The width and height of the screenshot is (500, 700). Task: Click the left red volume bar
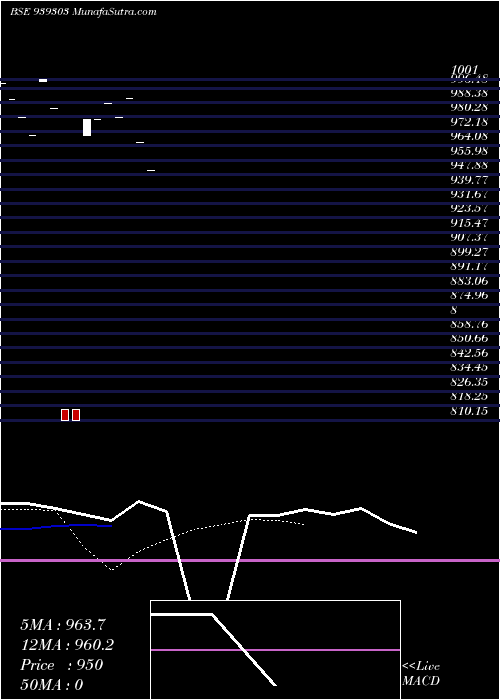coord(65,415)
